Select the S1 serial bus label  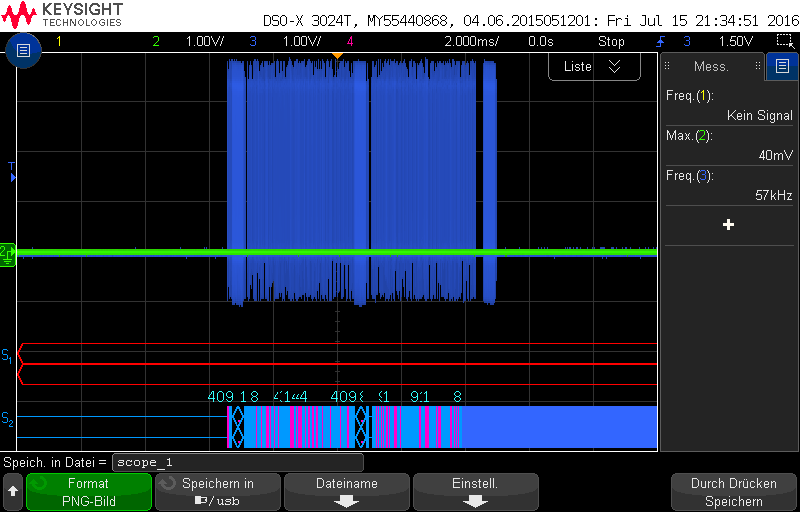[x=7, y=357]
